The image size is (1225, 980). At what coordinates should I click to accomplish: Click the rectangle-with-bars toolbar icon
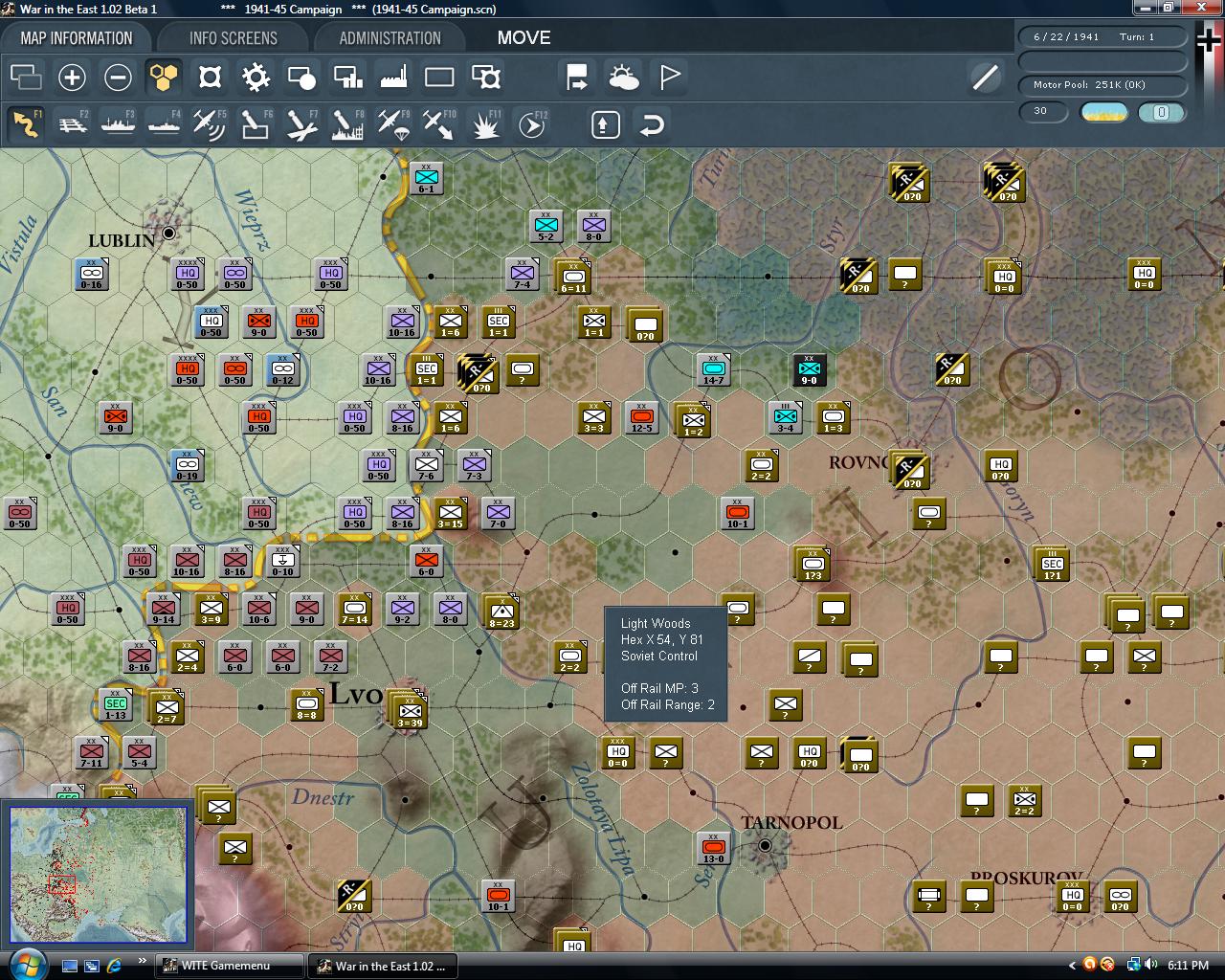[347, 77]
